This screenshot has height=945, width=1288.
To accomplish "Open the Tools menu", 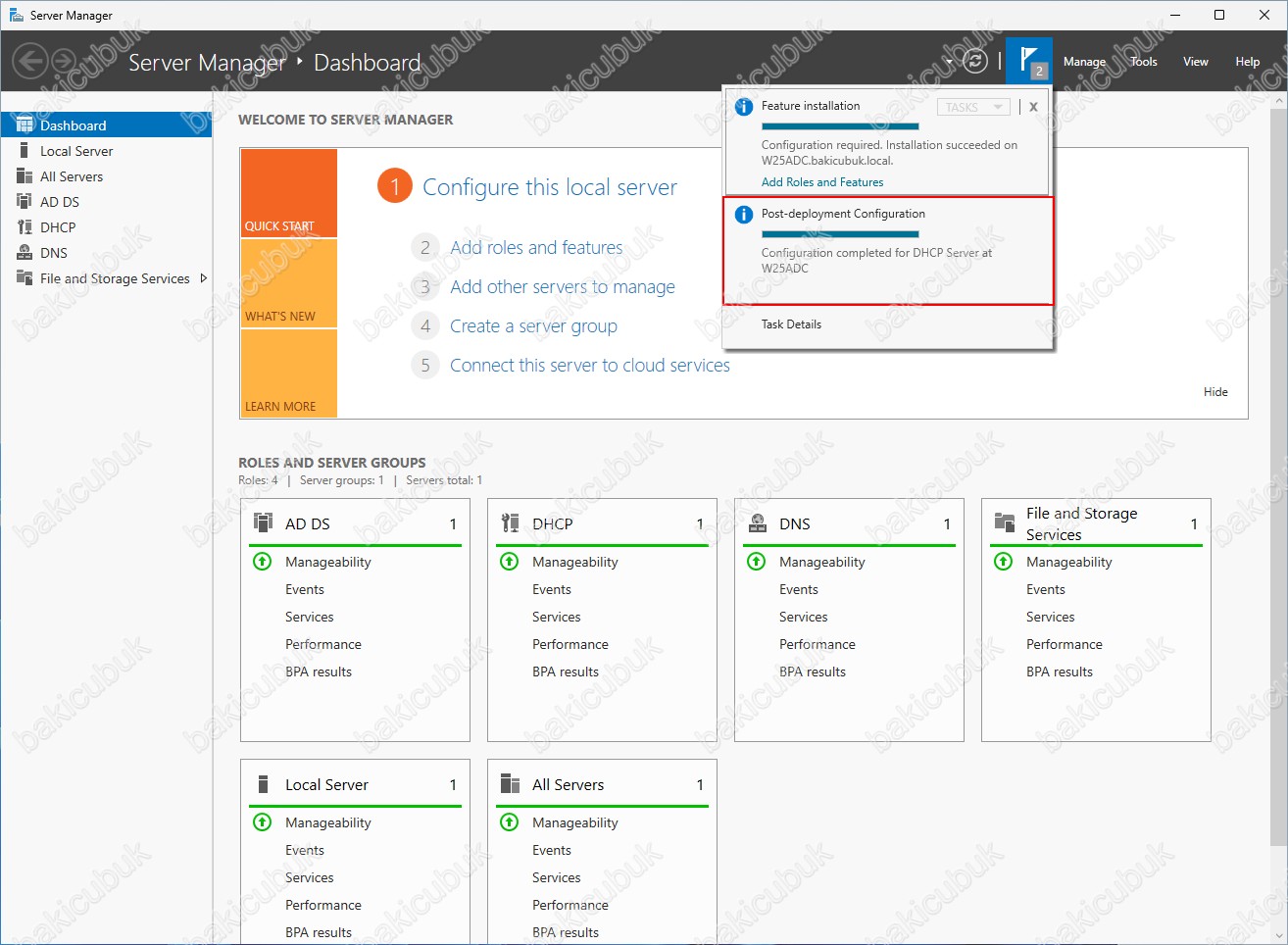I will click(1144, 62).
